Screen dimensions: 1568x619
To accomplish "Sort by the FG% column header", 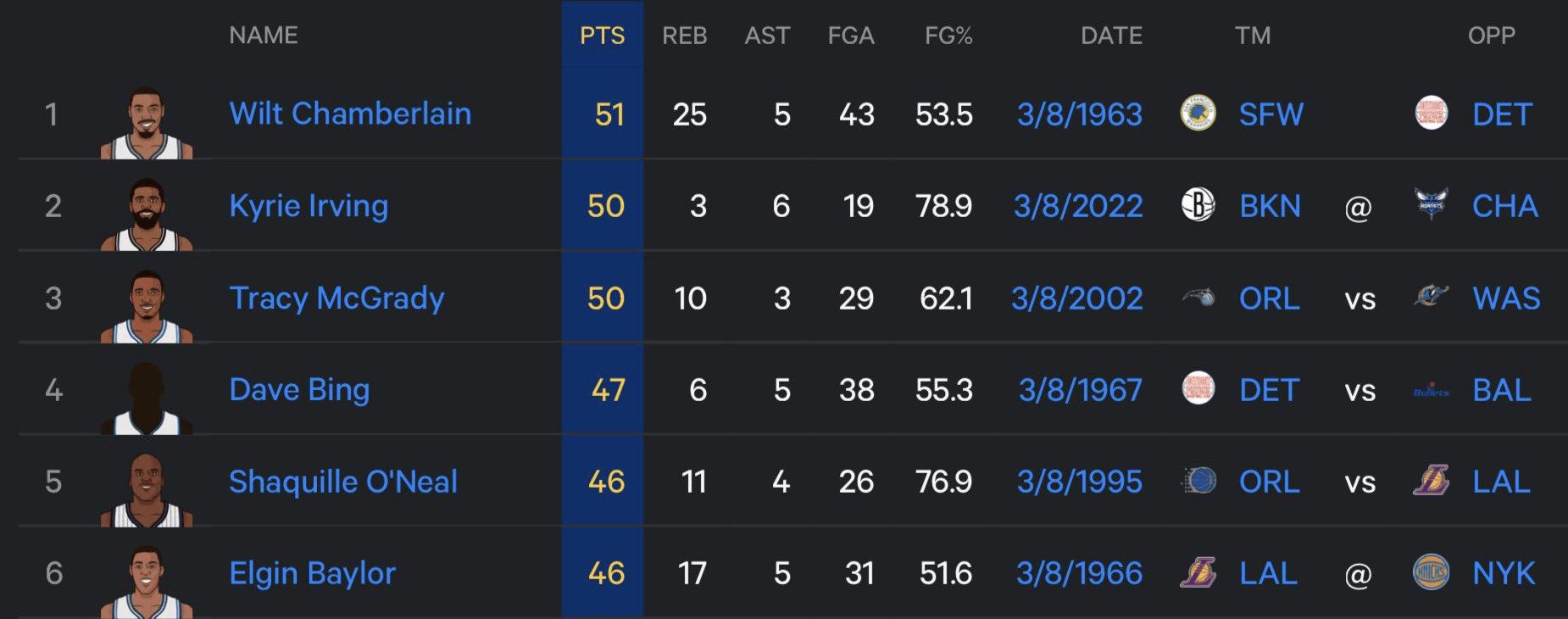I will point(948,36).
